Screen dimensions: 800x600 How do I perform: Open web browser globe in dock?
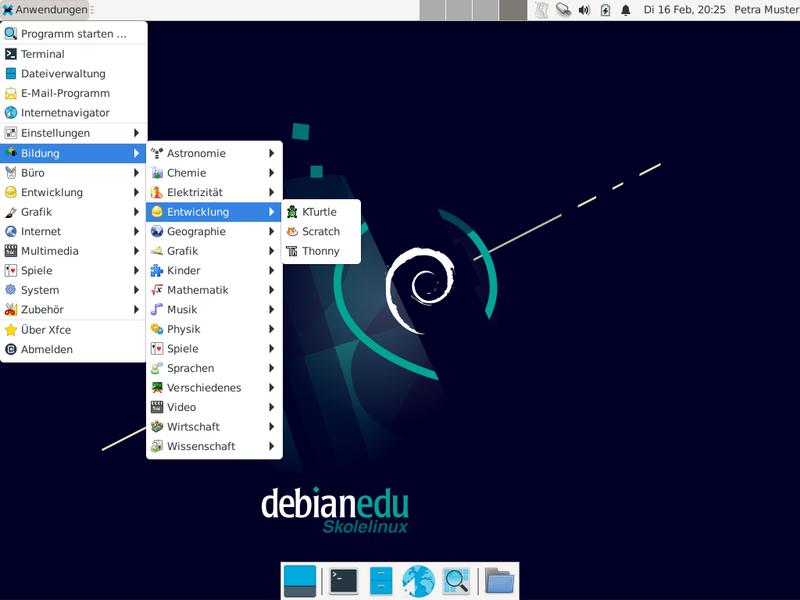pos(418,581)
